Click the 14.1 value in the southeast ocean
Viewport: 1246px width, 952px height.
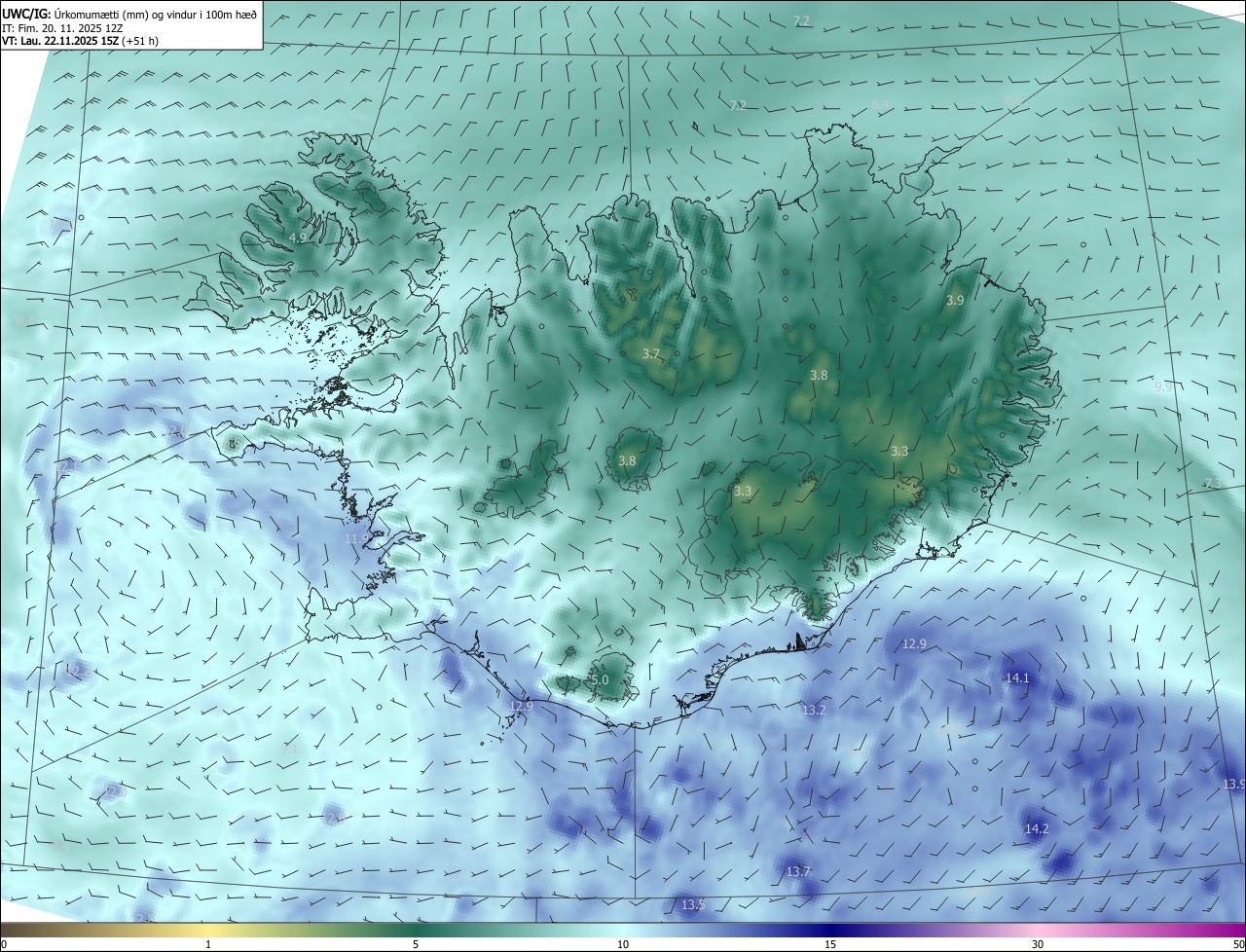[1017, 677]
